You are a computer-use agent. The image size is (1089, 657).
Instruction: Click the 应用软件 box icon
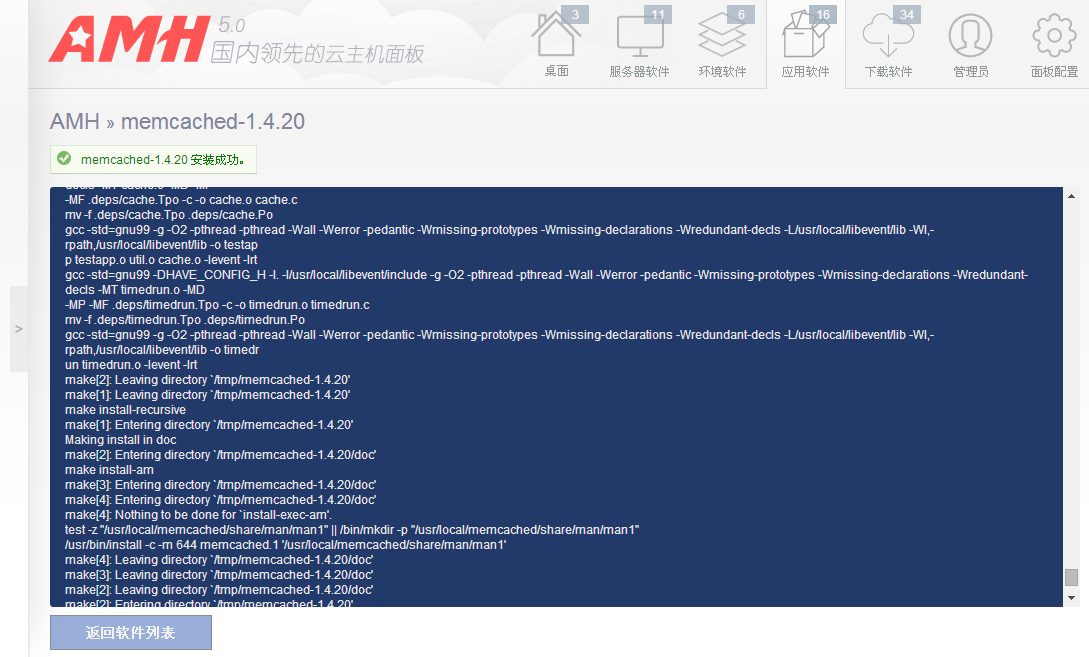pos(805,37)
